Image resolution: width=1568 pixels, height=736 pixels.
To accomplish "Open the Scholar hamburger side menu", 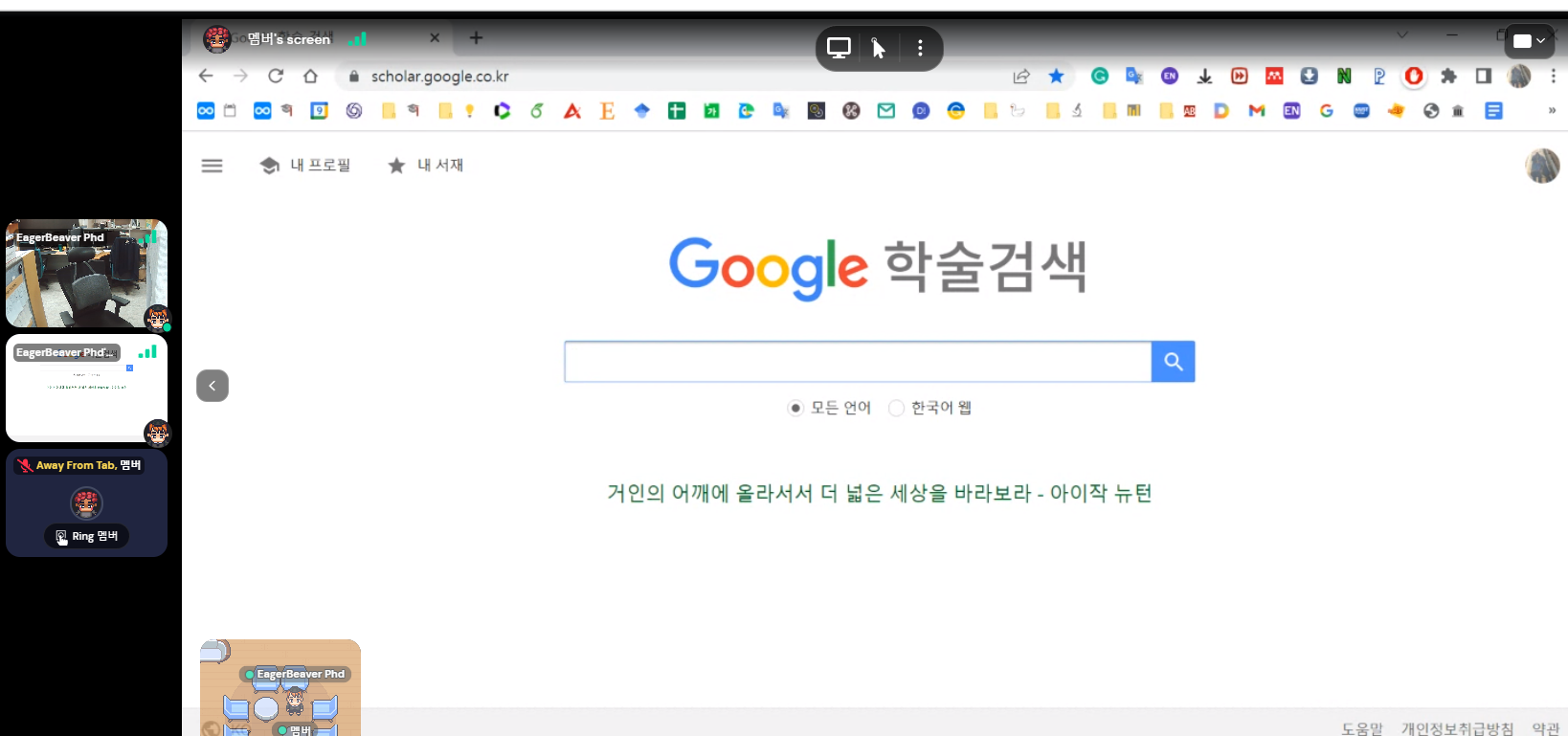I will (213, 166).
